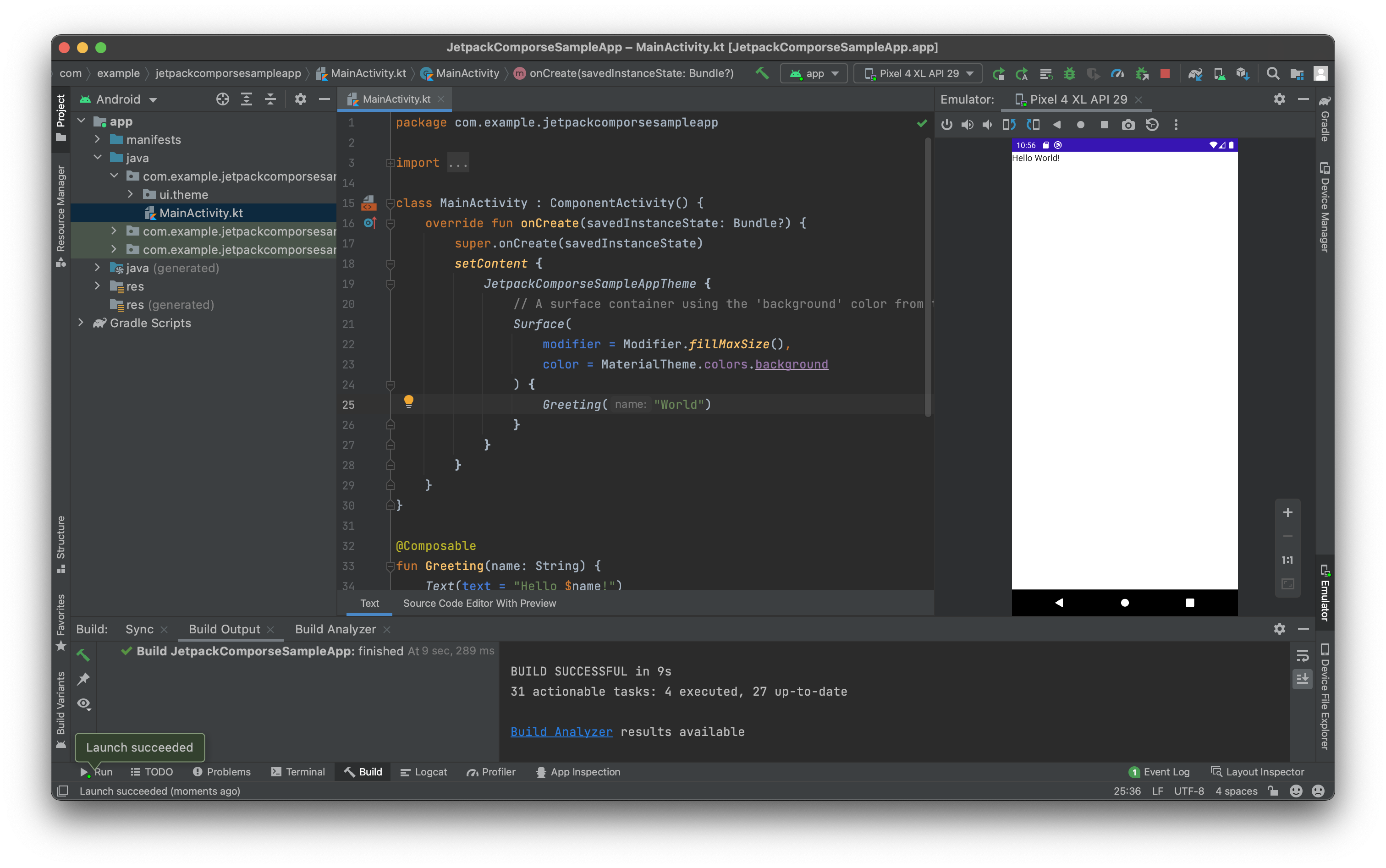Collapse the app module tree node
The image size is (1386, 868).
(x=82, y=121)
